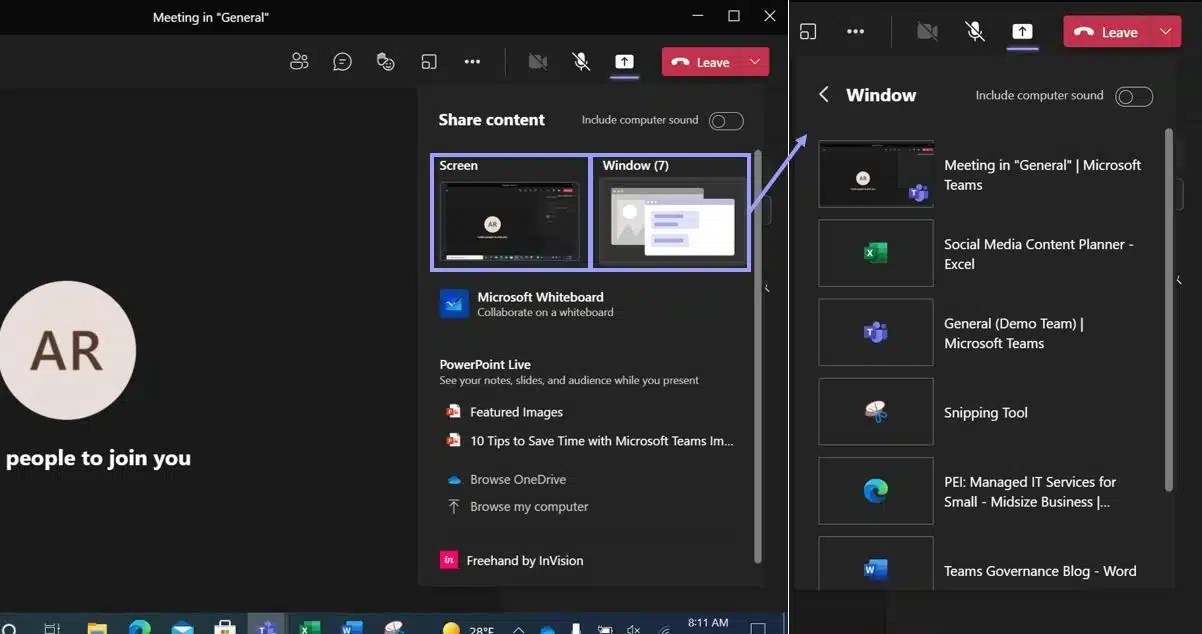Screen dimensions: 1202x634
Task: Open the participants list in the meeting toolbar
Action: 299,62
